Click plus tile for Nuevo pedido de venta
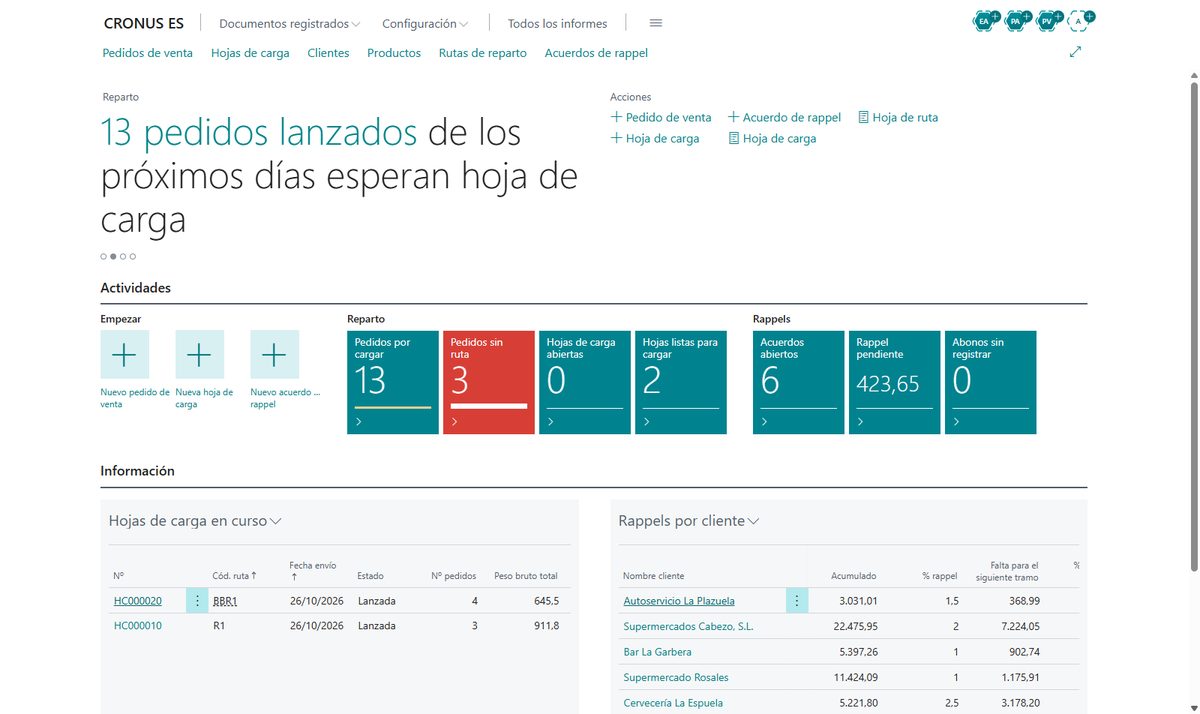 [x=125, y=355]
